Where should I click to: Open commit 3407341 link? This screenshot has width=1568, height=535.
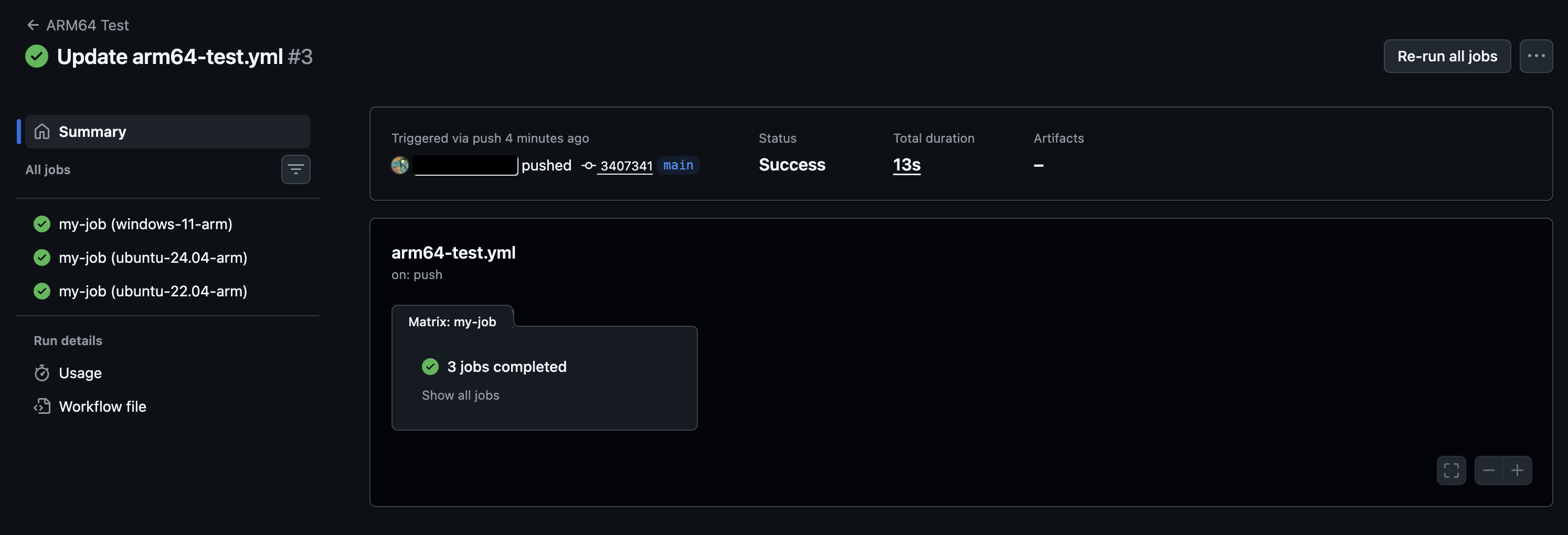coord(626,166)
